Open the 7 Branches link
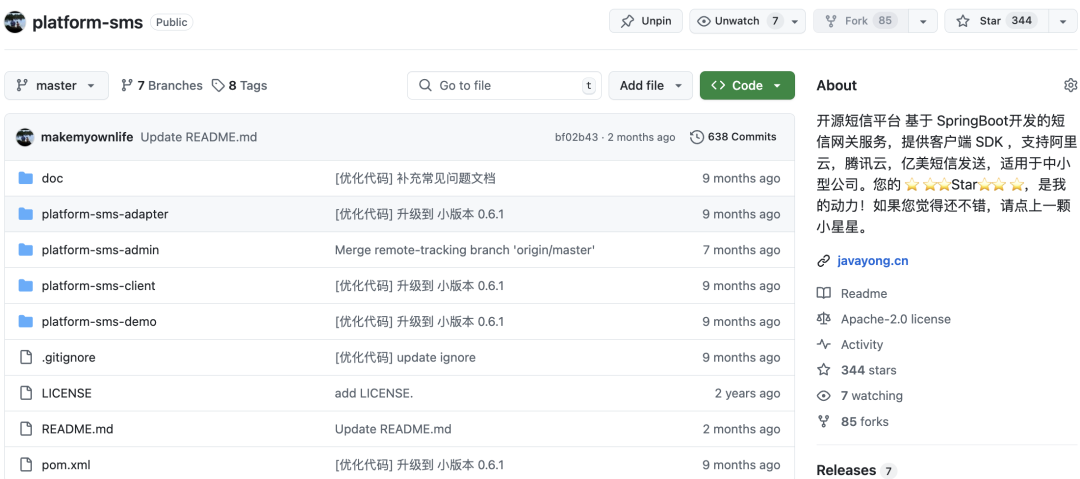 click(162, 85)
